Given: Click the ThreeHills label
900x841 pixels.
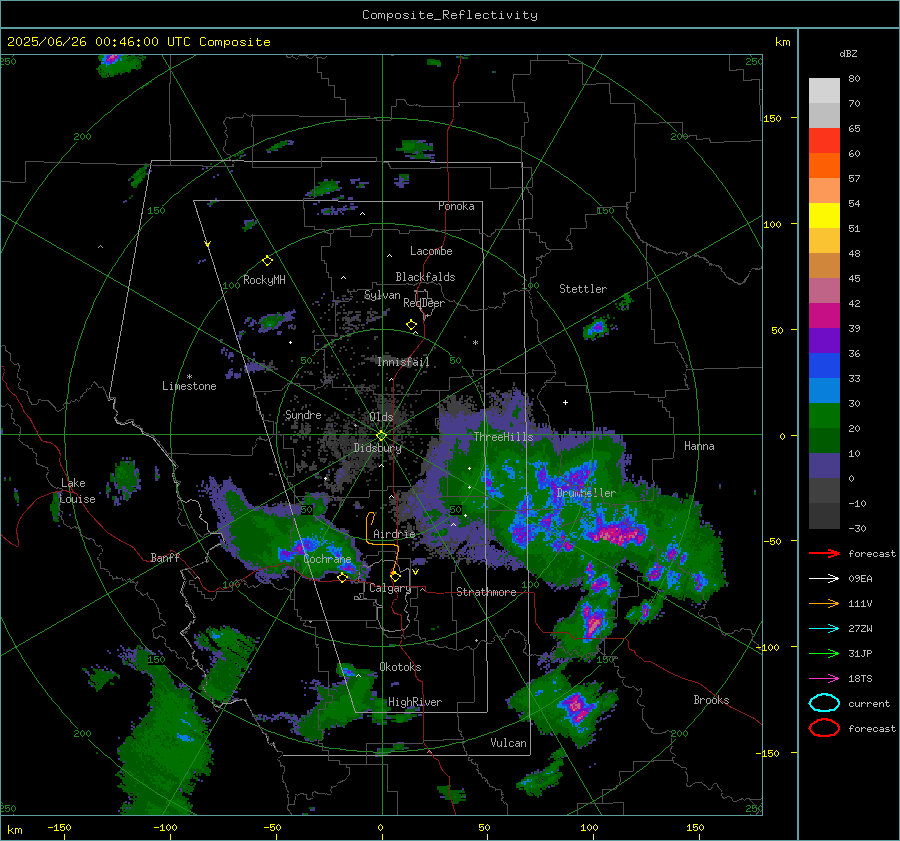Looking at the screenshot, I should (503, 437).
